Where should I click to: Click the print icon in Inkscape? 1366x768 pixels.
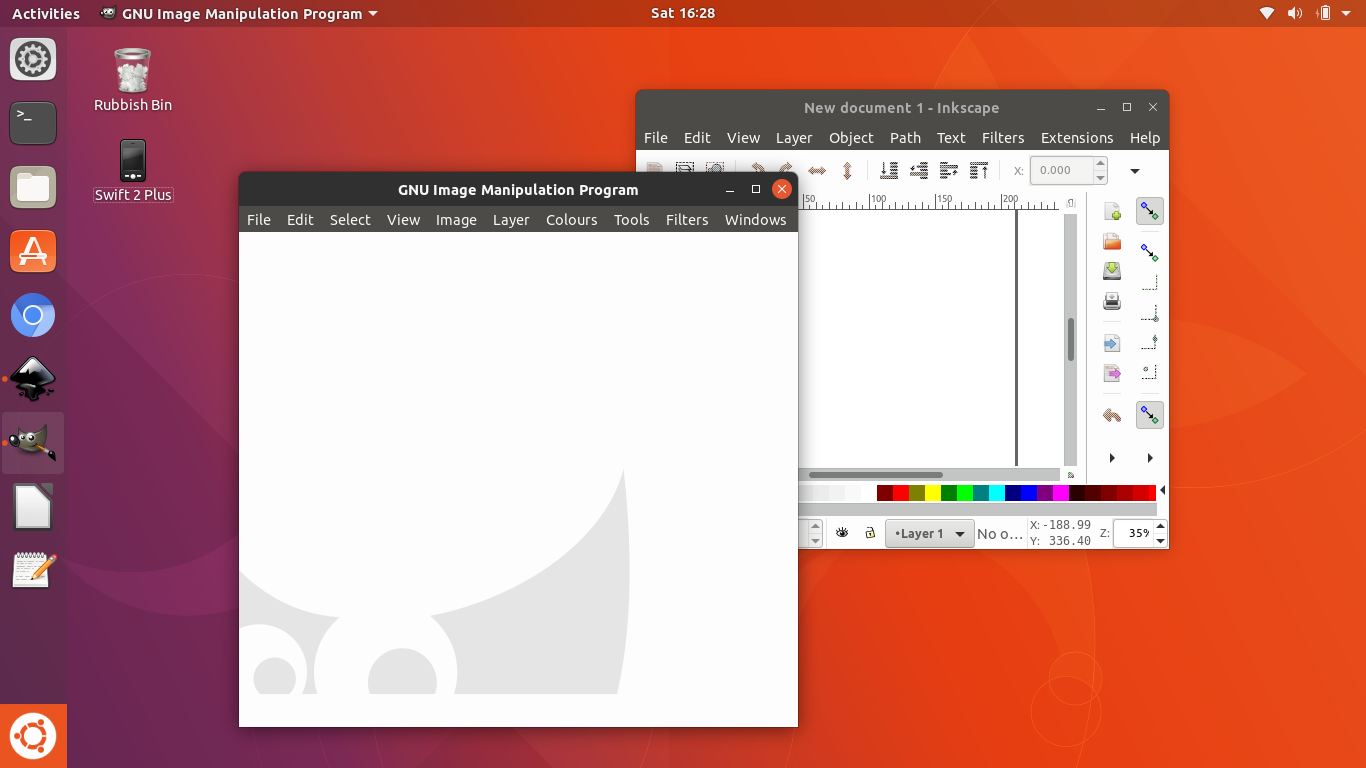coord(1112,301)
